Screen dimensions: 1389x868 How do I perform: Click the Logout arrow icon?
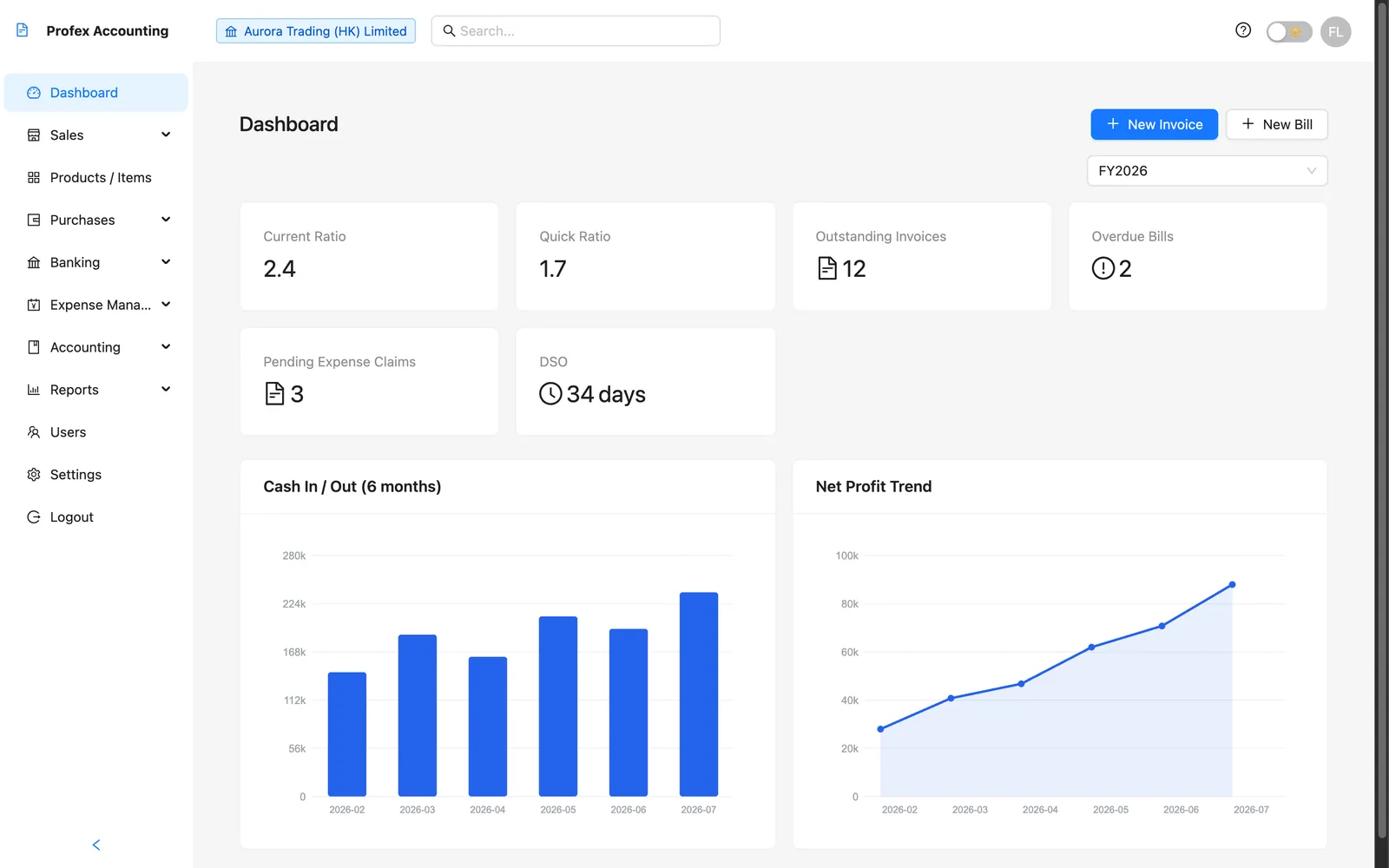[x=34, y=517]
